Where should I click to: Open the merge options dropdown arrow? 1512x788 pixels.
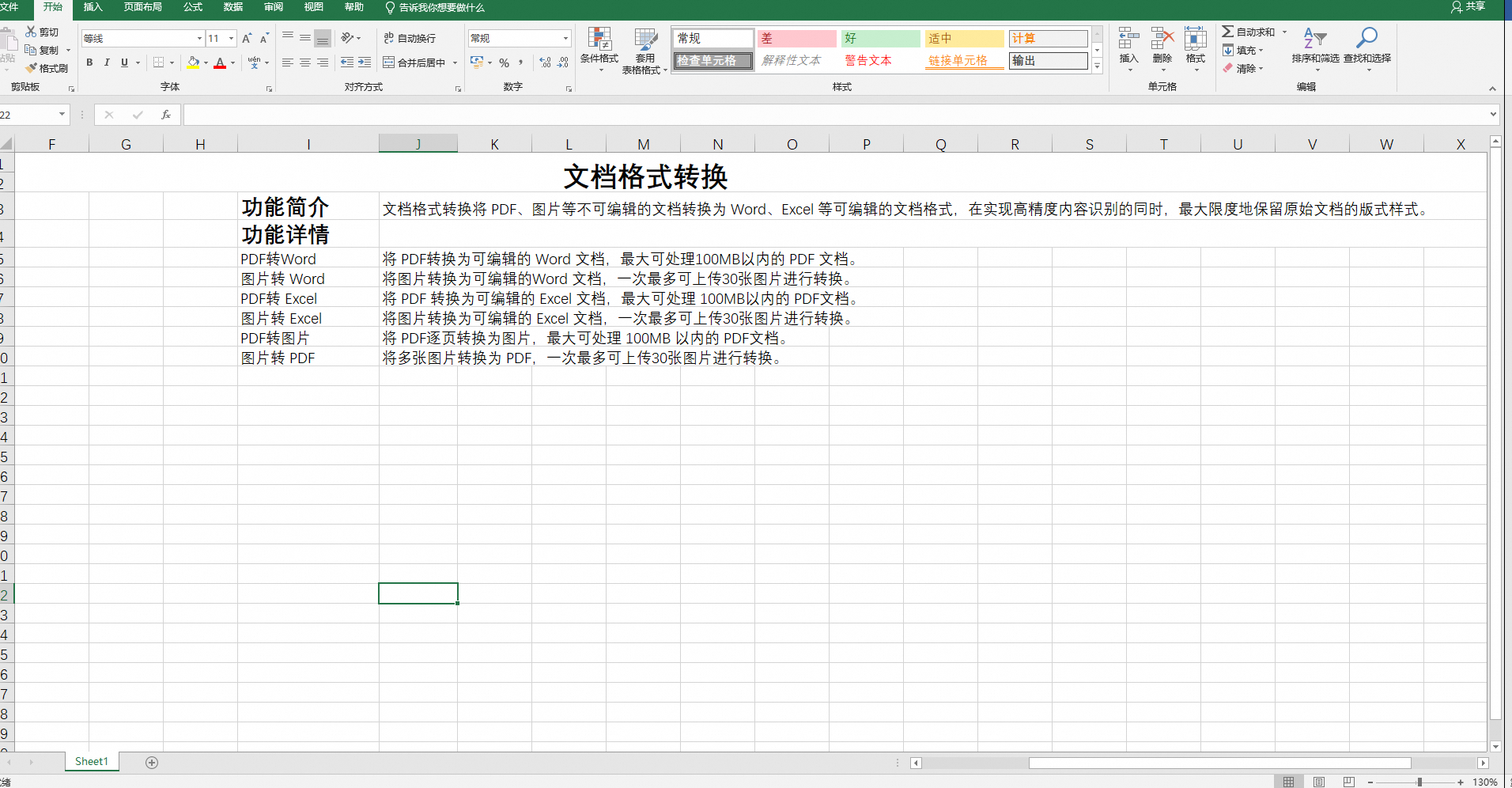coord(455,63)
